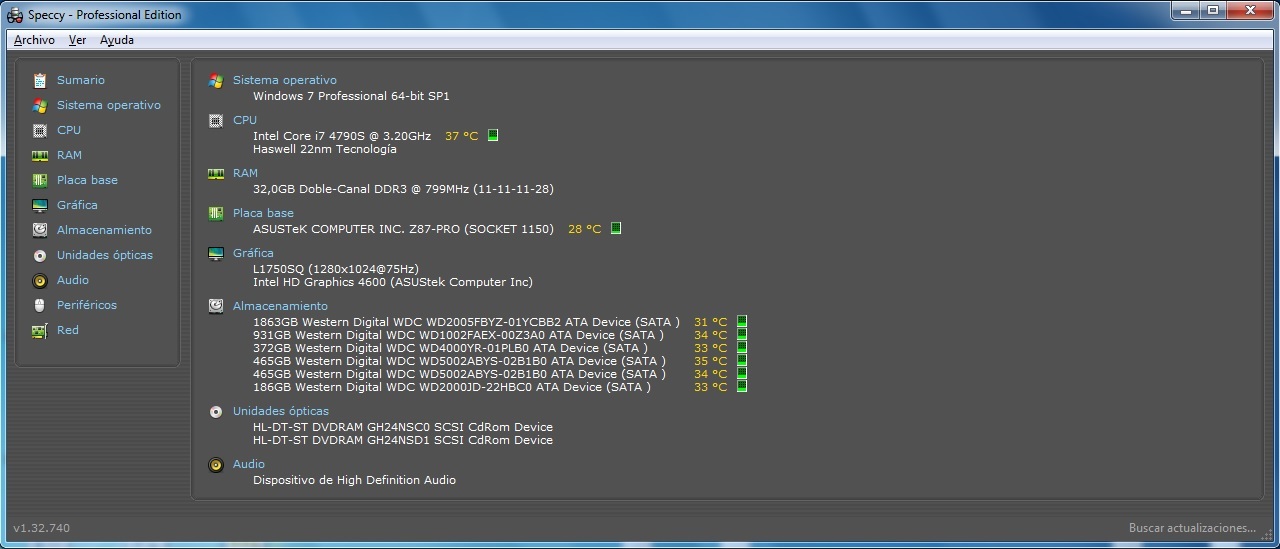Click the CPU temperature indicator at 37 °C
The image size is (1280, 549).
[493, 136]
